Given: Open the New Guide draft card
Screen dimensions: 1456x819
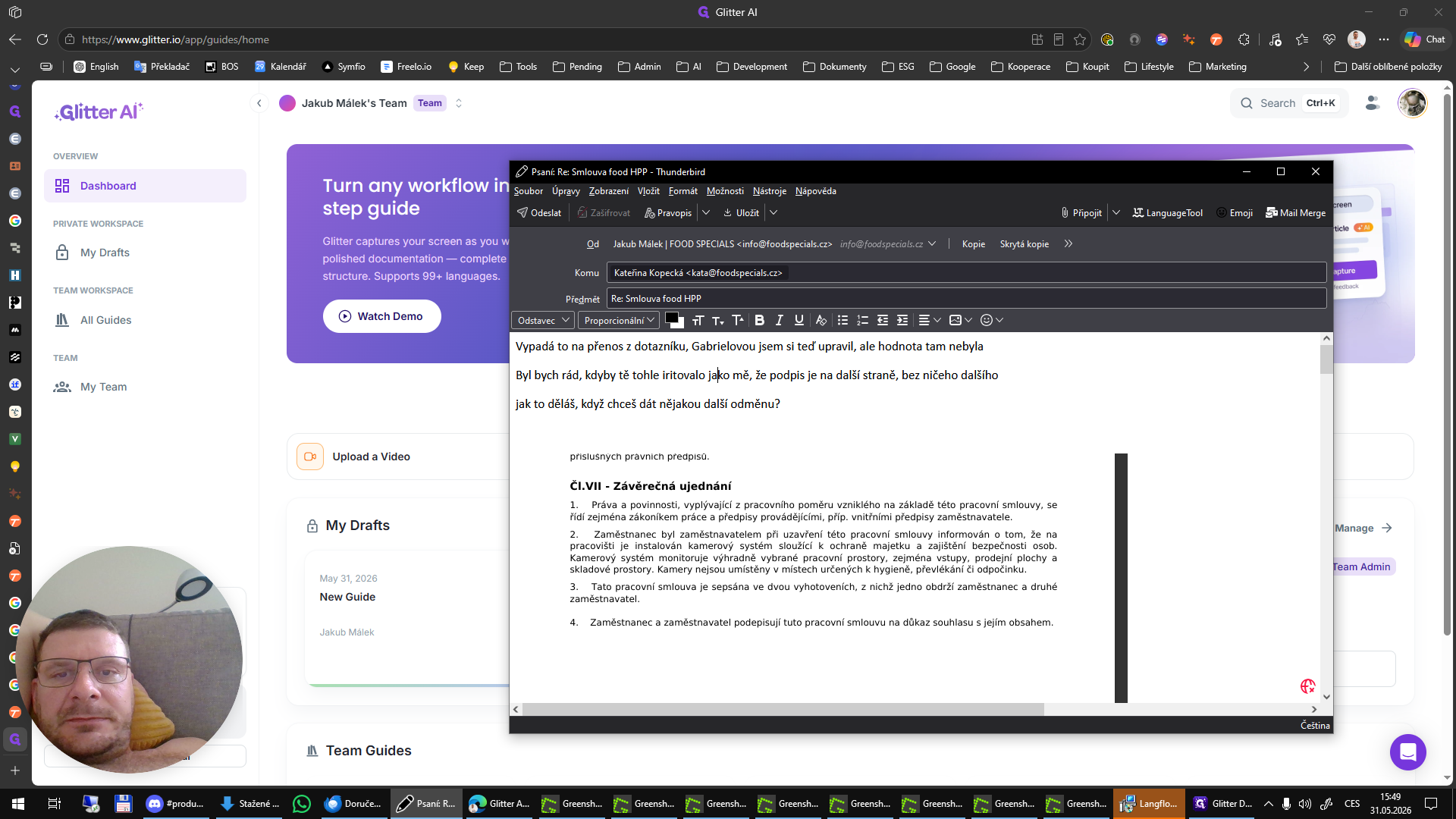Looking at the screenshot, I should (407, 618).
